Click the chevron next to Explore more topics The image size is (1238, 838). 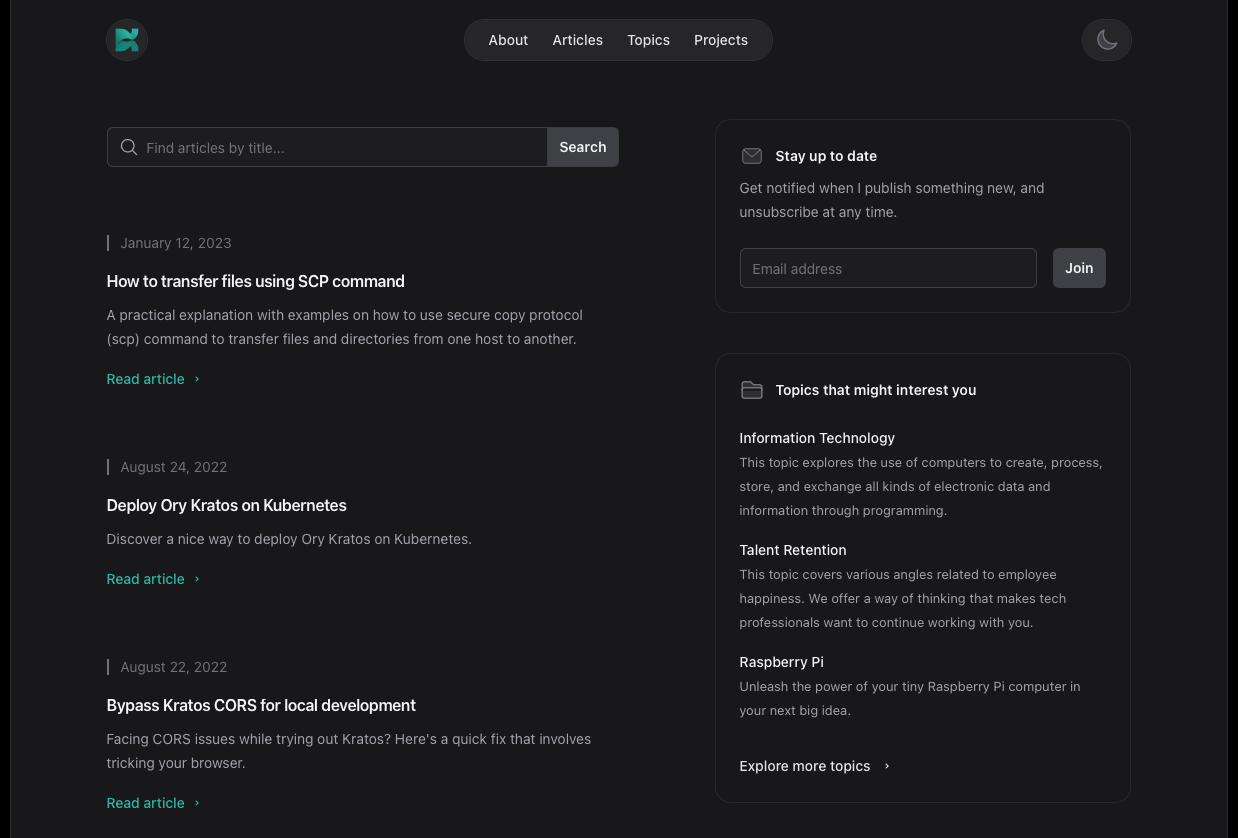coord(887,766)
